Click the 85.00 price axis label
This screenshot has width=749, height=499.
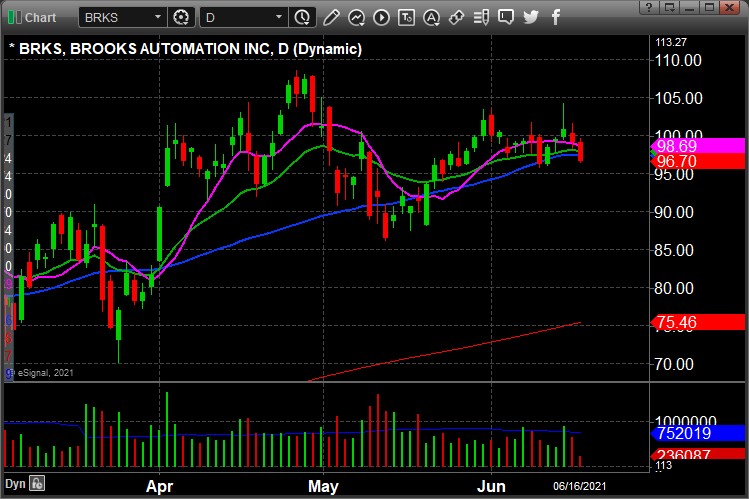pos(674,250)
